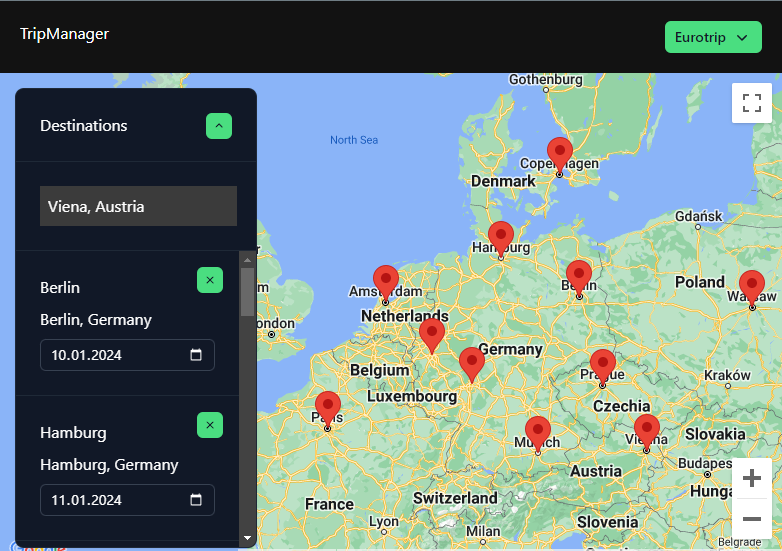The width and height of the screenshot is (782, 551).
Task: Click the Milan city label on map
Action: coord(483,531)
